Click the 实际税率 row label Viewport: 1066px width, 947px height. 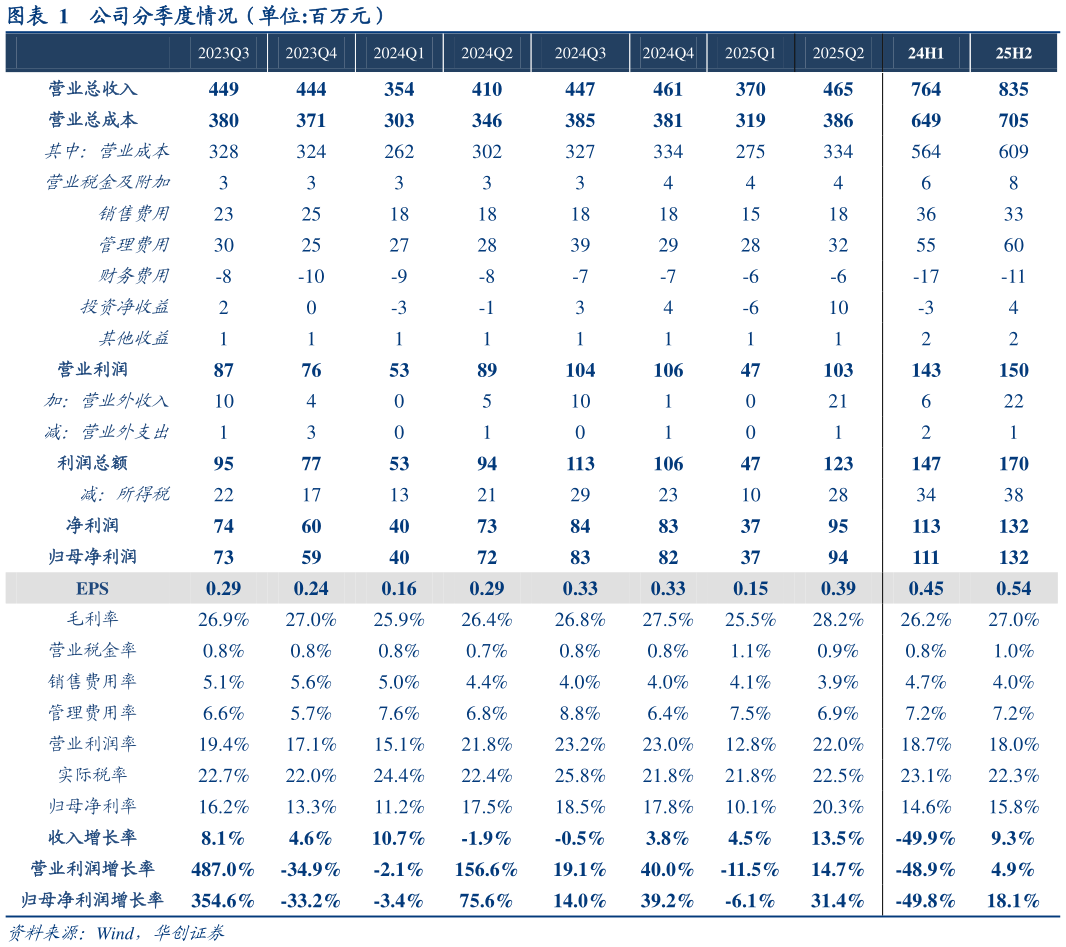coord(93,775)
